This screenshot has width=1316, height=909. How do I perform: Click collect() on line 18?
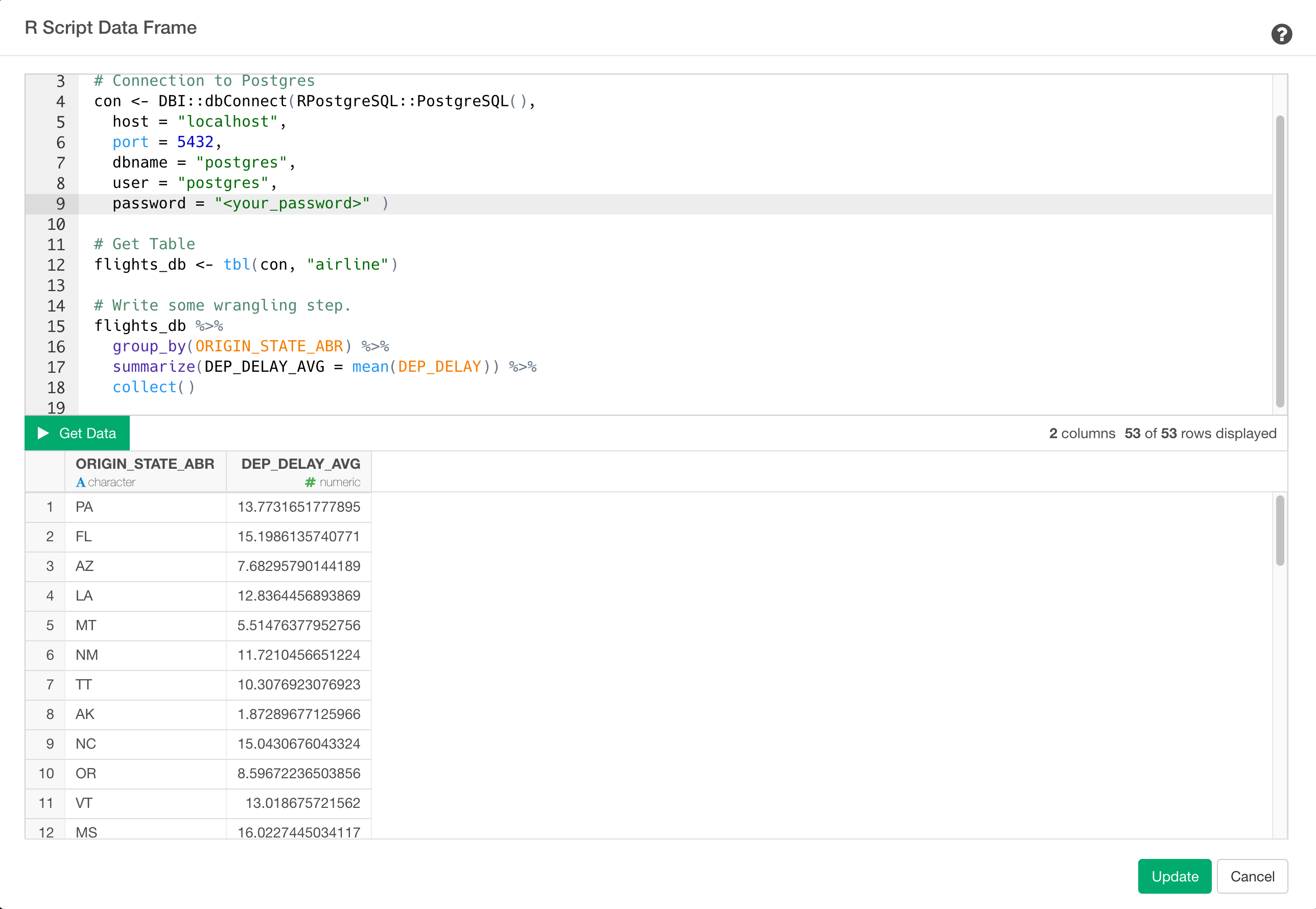point(154,387)
